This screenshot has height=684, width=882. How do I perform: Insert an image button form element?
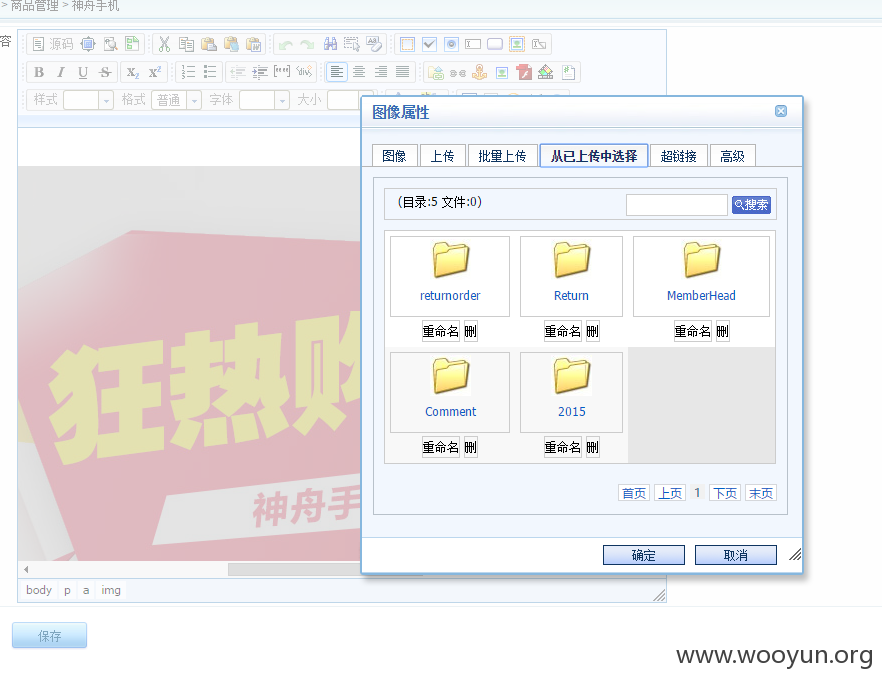pyautogui.click(x=517, y=44)
